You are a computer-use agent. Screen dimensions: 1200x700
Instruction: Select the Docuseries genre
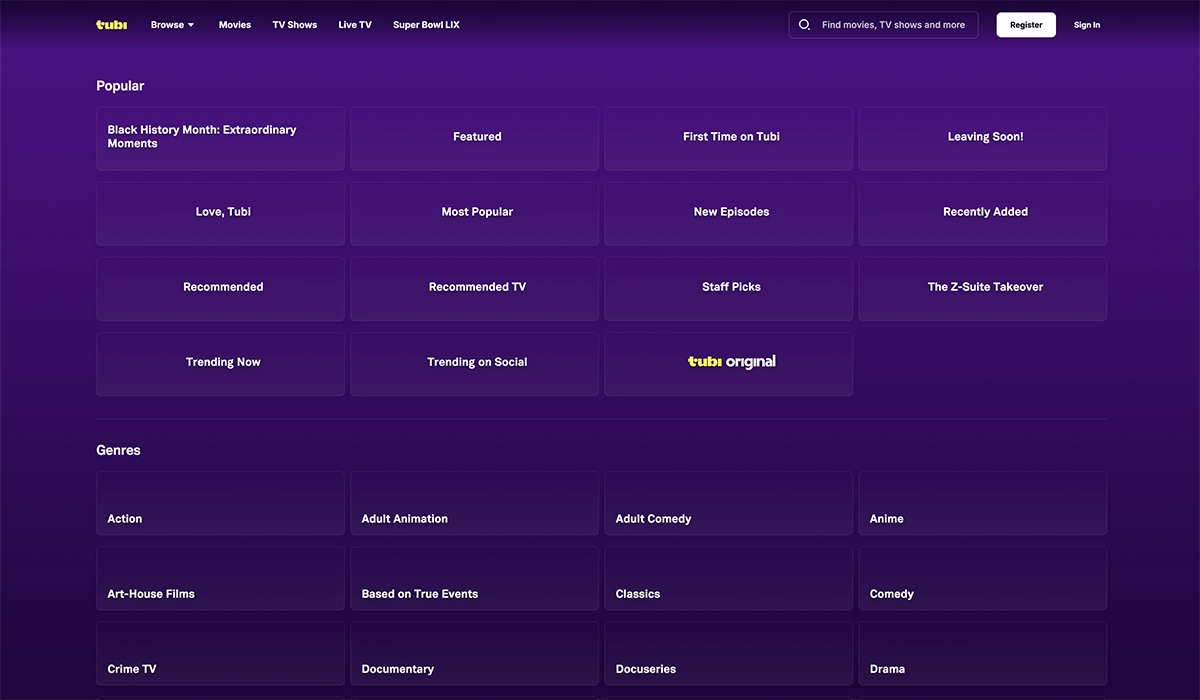[x=729, y=653]
